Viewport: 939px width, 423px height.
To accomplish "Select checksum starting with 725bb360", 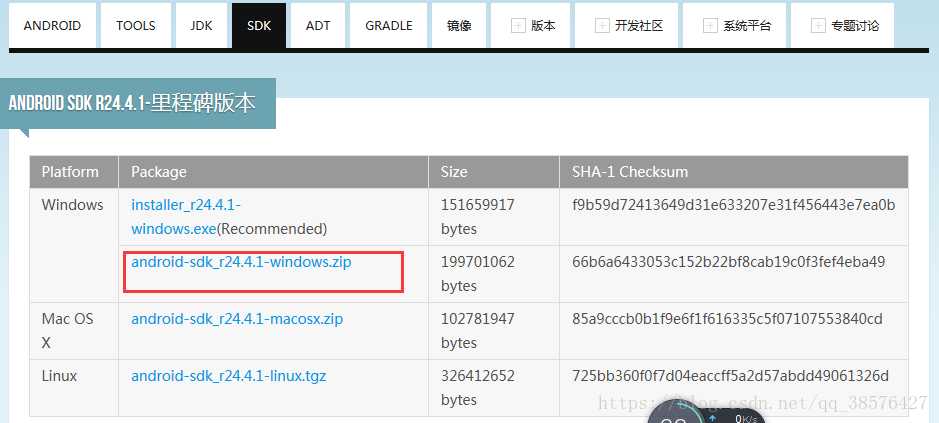I will tap(731, 376).
